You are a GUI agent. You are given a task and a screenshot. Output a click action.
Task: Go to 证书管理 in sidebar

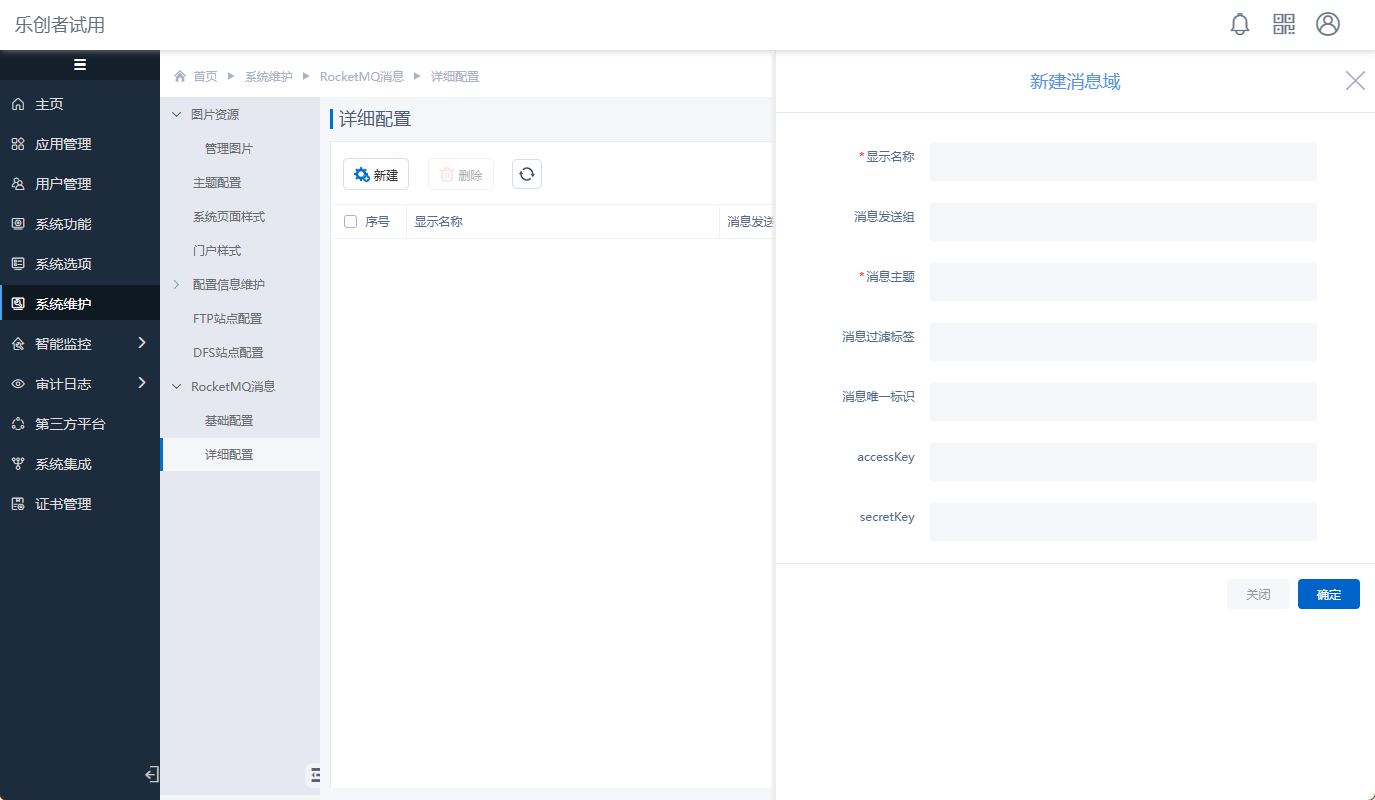coord(63,504)
